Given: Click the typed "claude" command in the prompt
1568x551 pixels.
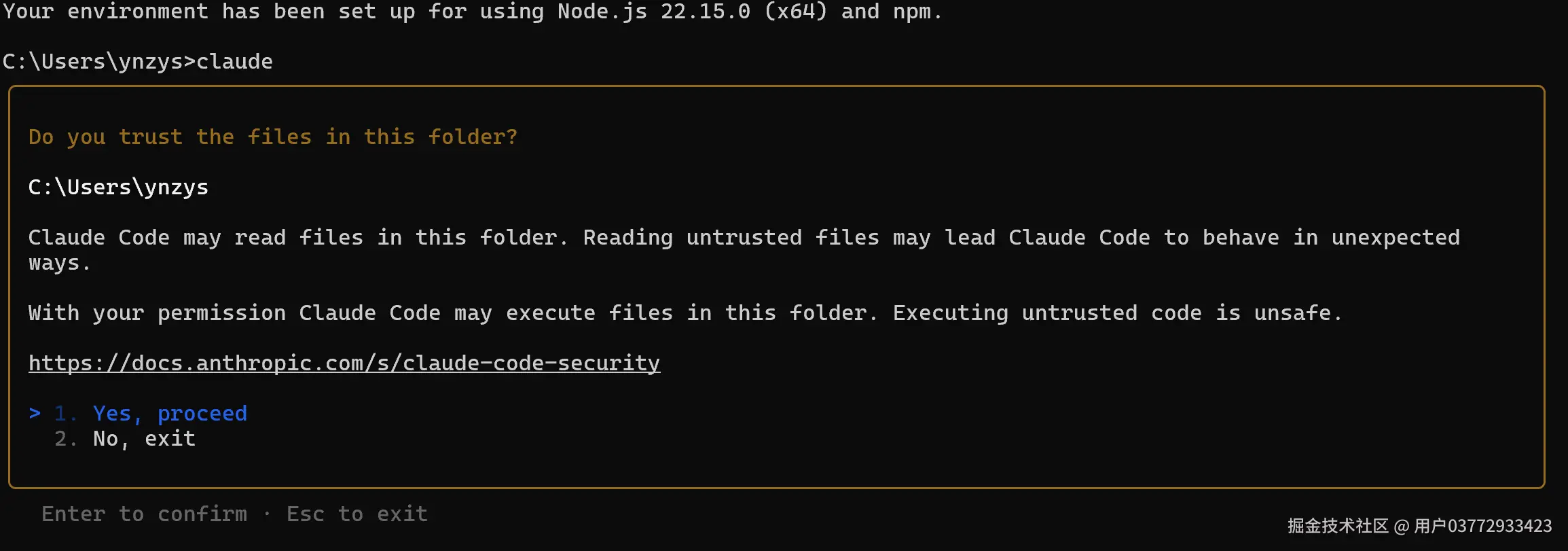Looking at the screenshot, I should click(x=234, y=61).
